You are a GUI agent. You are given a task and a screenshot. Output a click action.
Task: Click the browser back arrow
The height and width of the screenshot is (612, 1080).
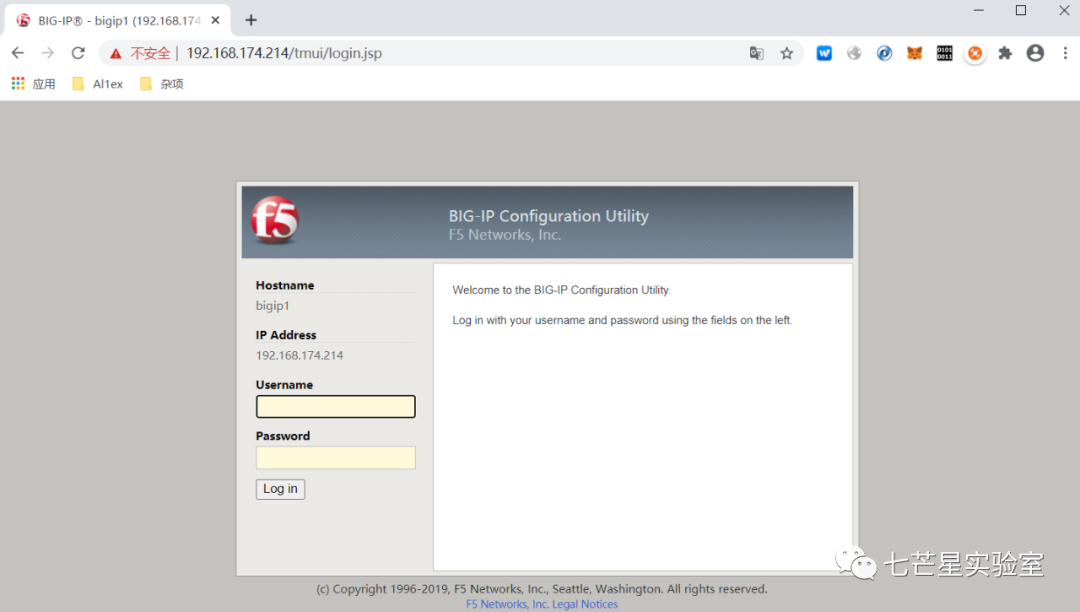[18, 53]
